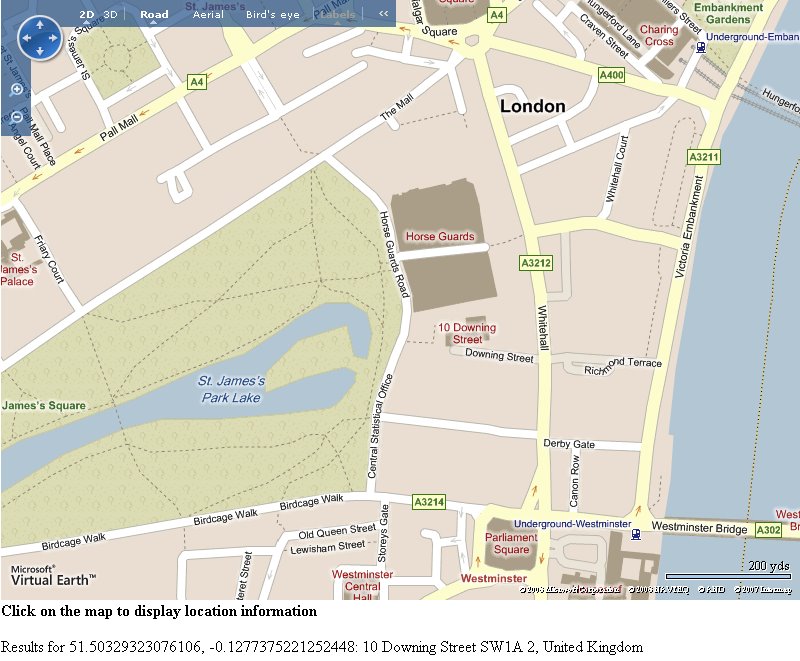Viewport: 800px width, 661px height.
Task: Click the Parliament Square label
Action: coord(511,543)
